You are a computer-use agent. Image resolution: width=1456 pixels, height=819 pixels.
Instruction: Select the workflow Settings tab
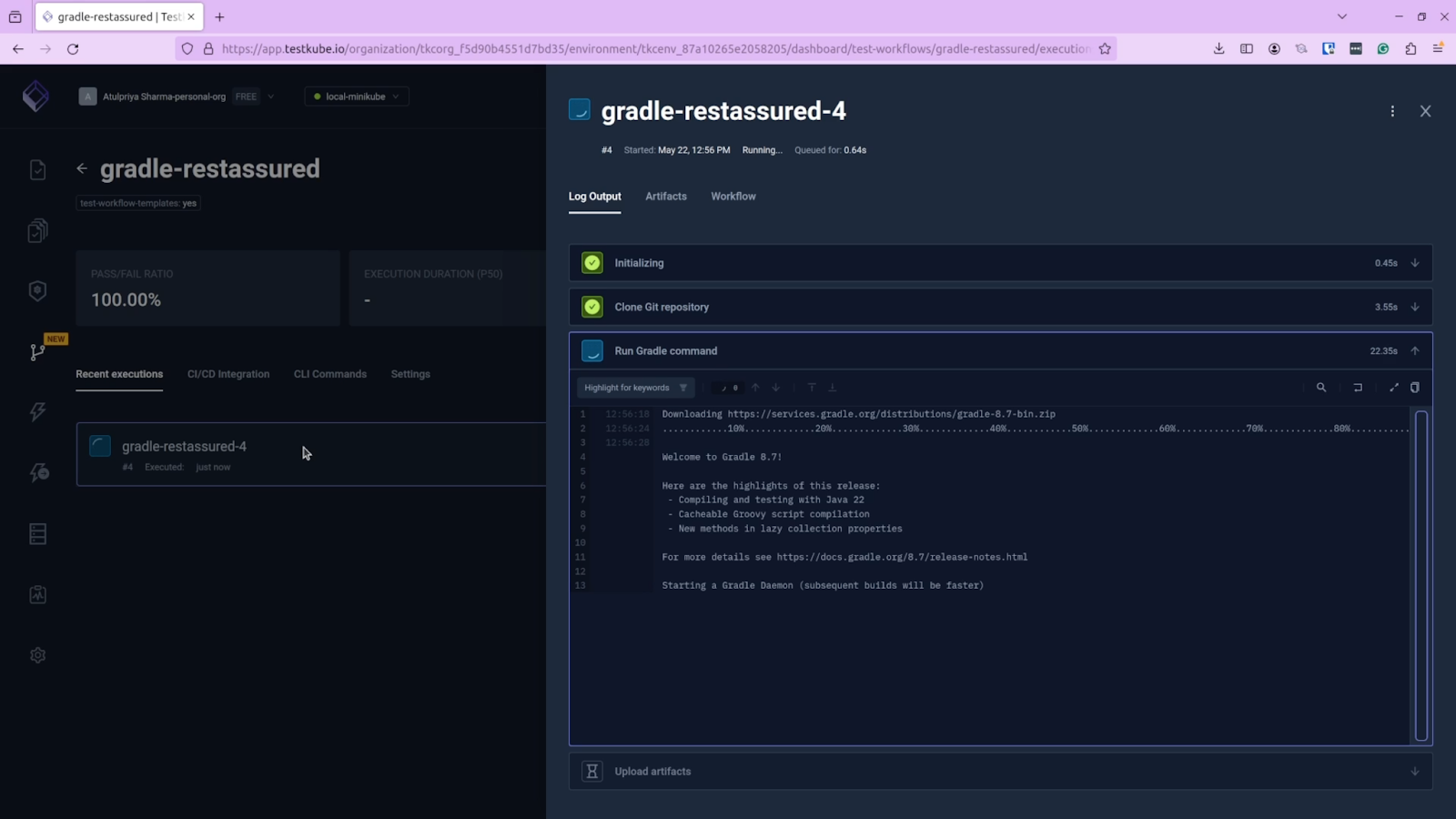[x=410, y=374]
